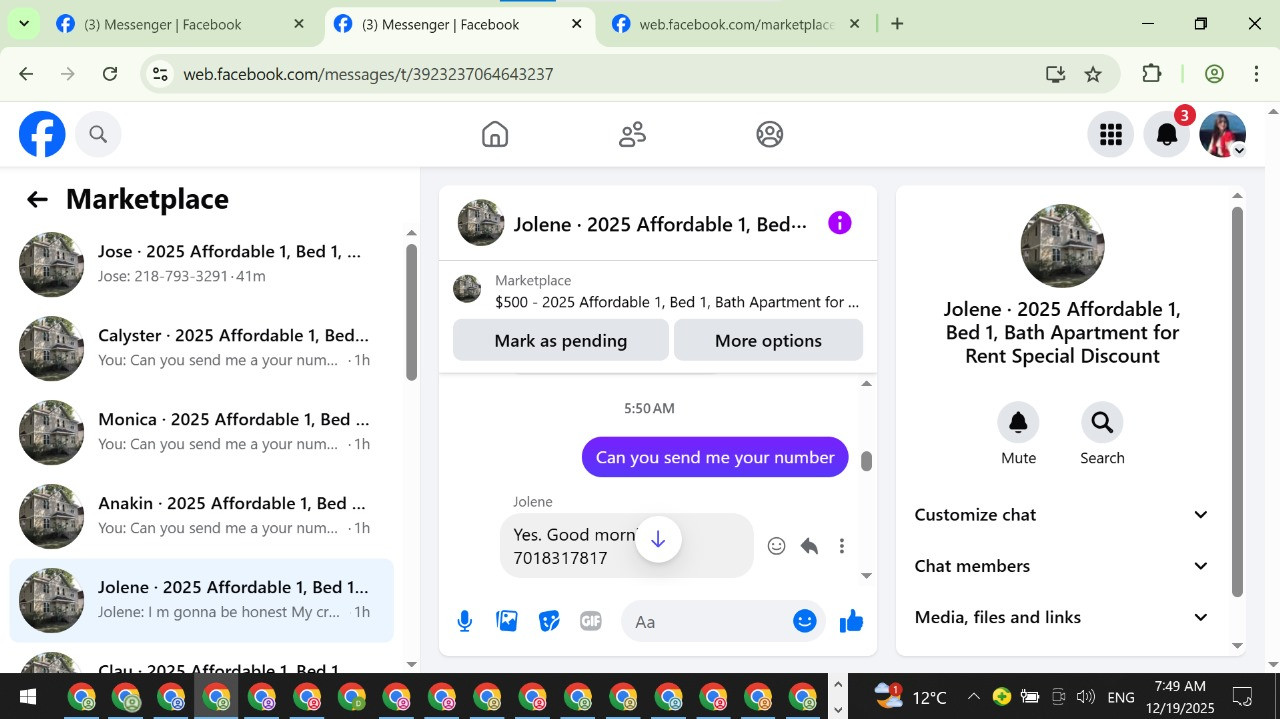Click the right info panel scrollbar
The width and height of the screenshot is (1280, 719).
coord(1237,402)
